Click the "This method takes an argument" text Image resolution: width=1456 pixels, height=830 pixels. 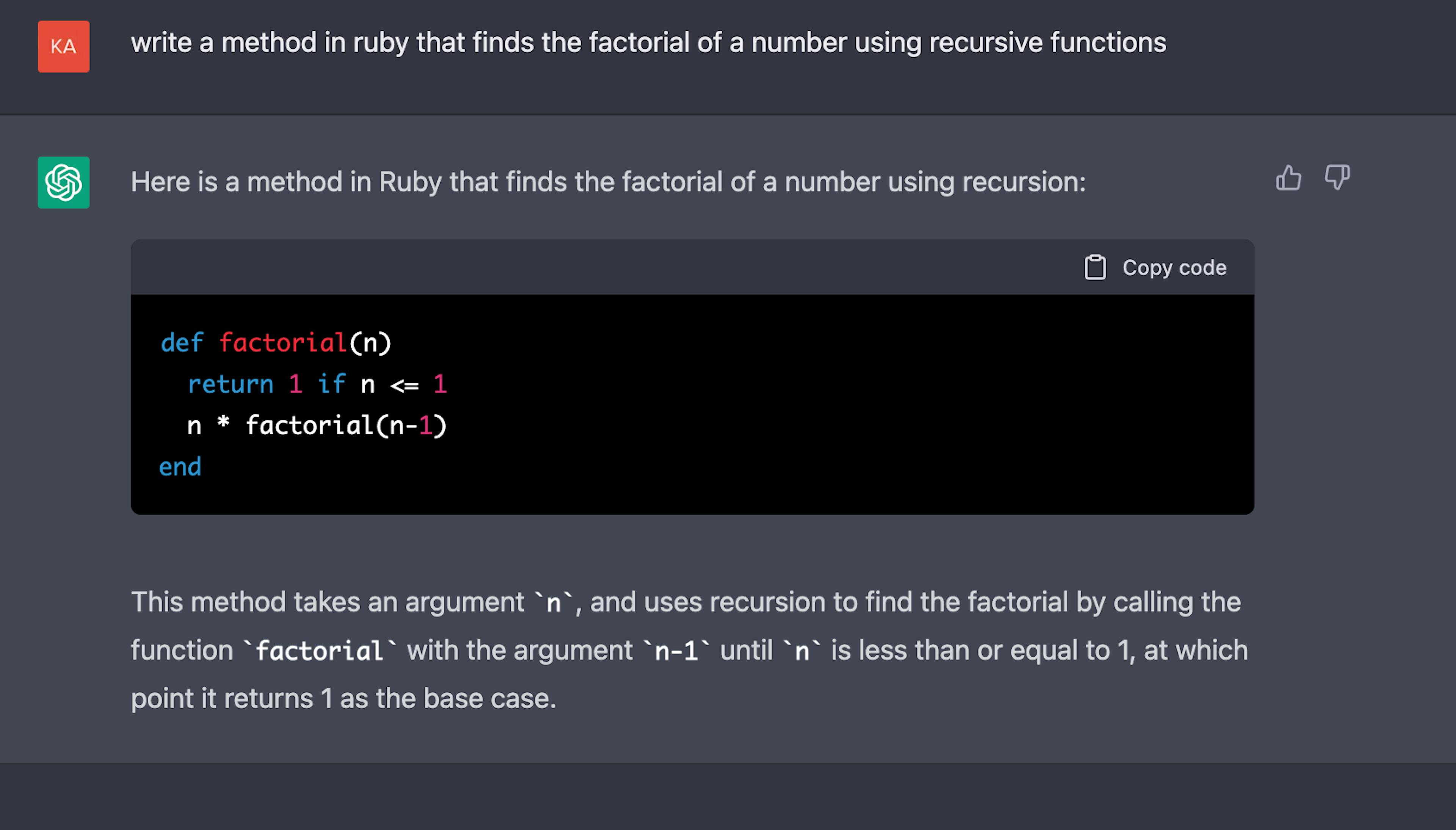point(328,602)
